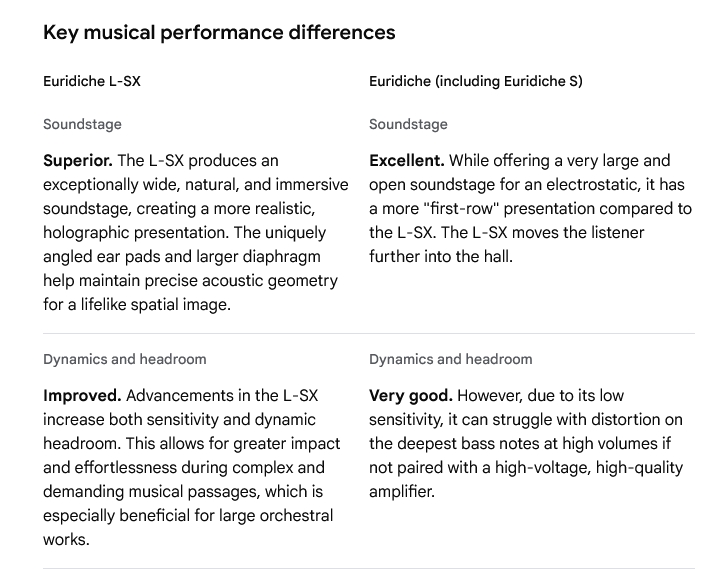Image resolution: width=717 pixels, height=569 pixels.
Task: Click the bold word 'Improved.'
Action: click(x=82, y=395)
